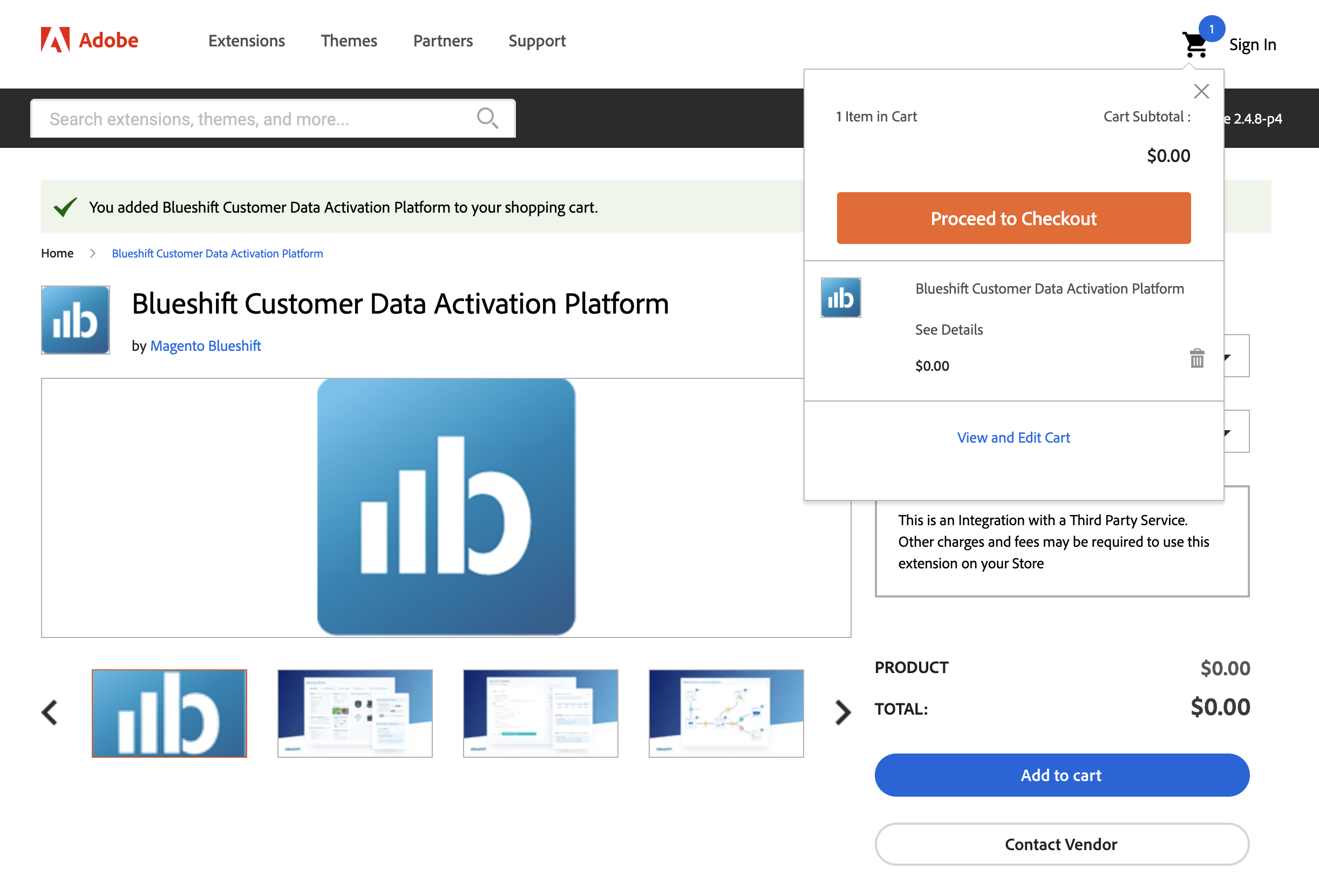Image resolution: width=1319 pixels, height=896 pixels.
Task: Click the search magnifier icon
Action: point(487,119)
